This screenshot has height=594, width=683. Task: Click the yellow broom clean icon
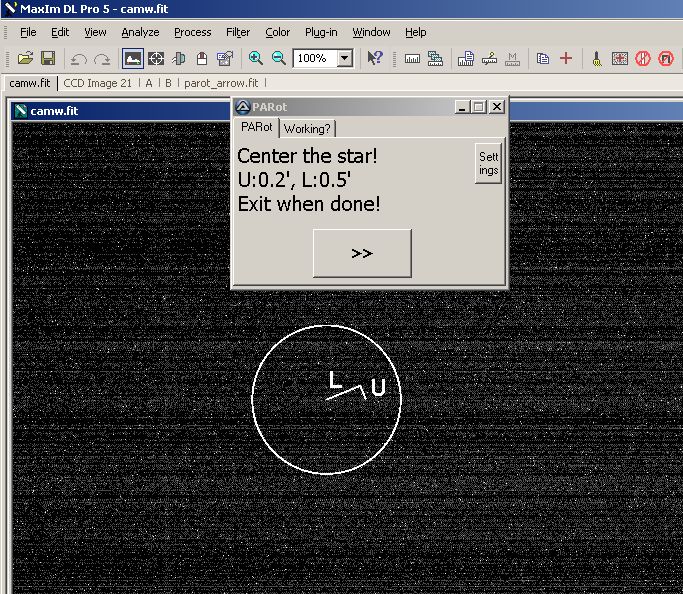(597, 58)
